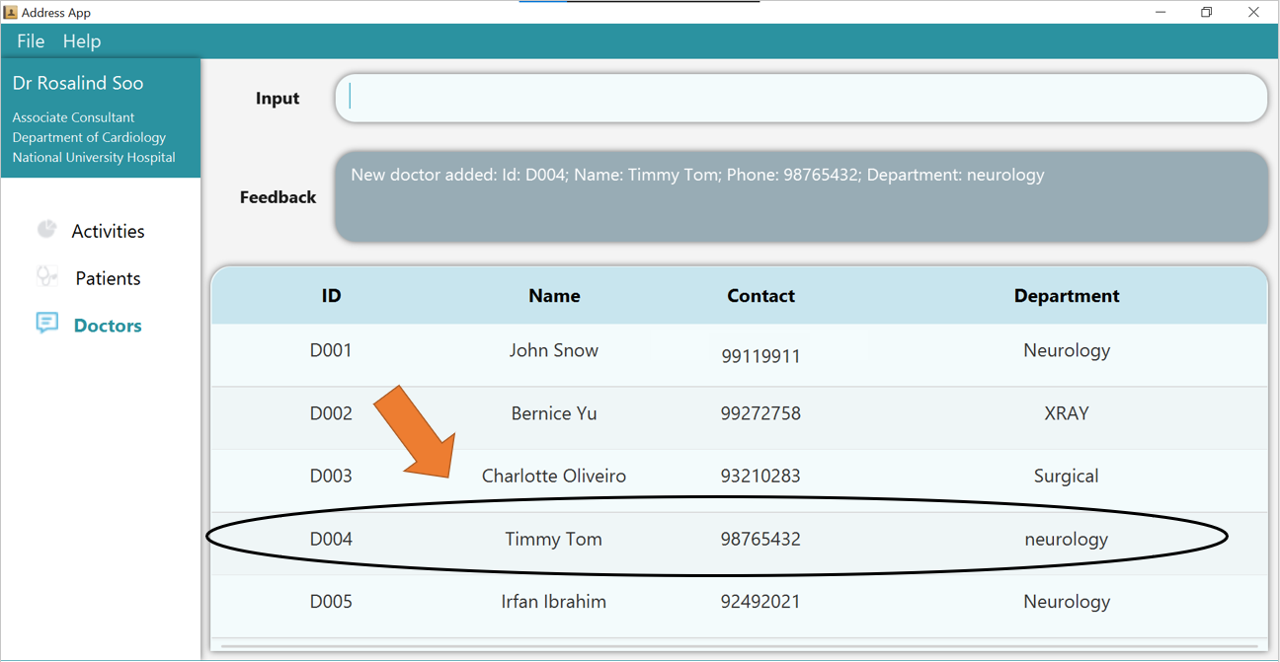This screenshot has height=662, width=1280.
Task: Sort by the ID column header
Action: [331, 296]
